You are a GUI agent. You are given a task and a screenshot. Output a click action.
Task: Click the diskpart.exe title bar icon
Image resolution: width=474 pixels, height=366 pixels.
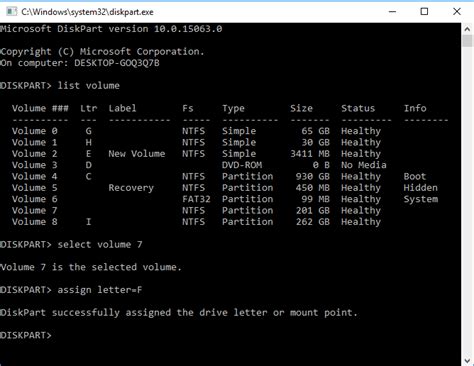click(x=11, y=12)
